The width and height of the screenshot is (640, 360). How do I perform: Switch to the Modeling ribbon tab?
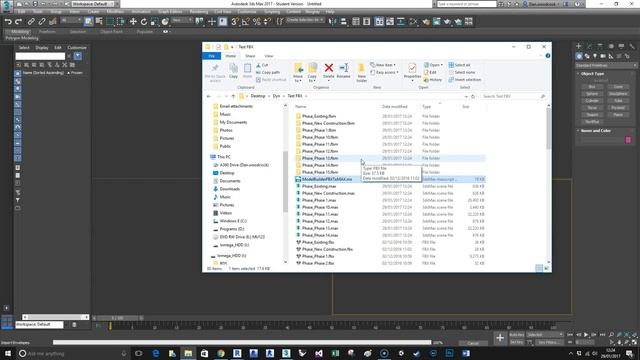pyautogui.click(x=20, y=31)
